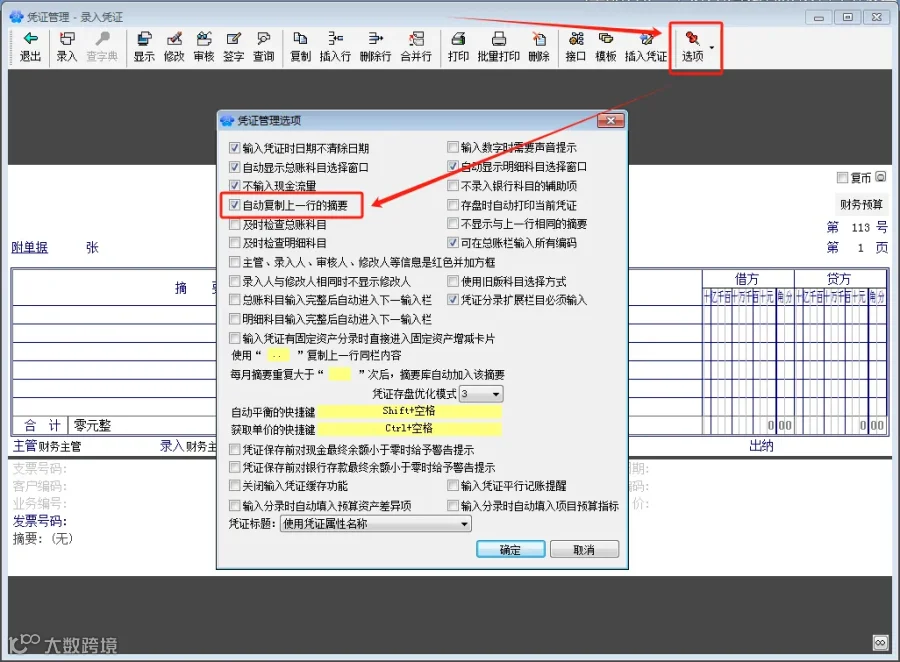Image resolution: width=900 pixels, height=662 pixels.
Task: Open the 凭证存盘优化模式 dropdown
Action: click(x=482, y=394)
